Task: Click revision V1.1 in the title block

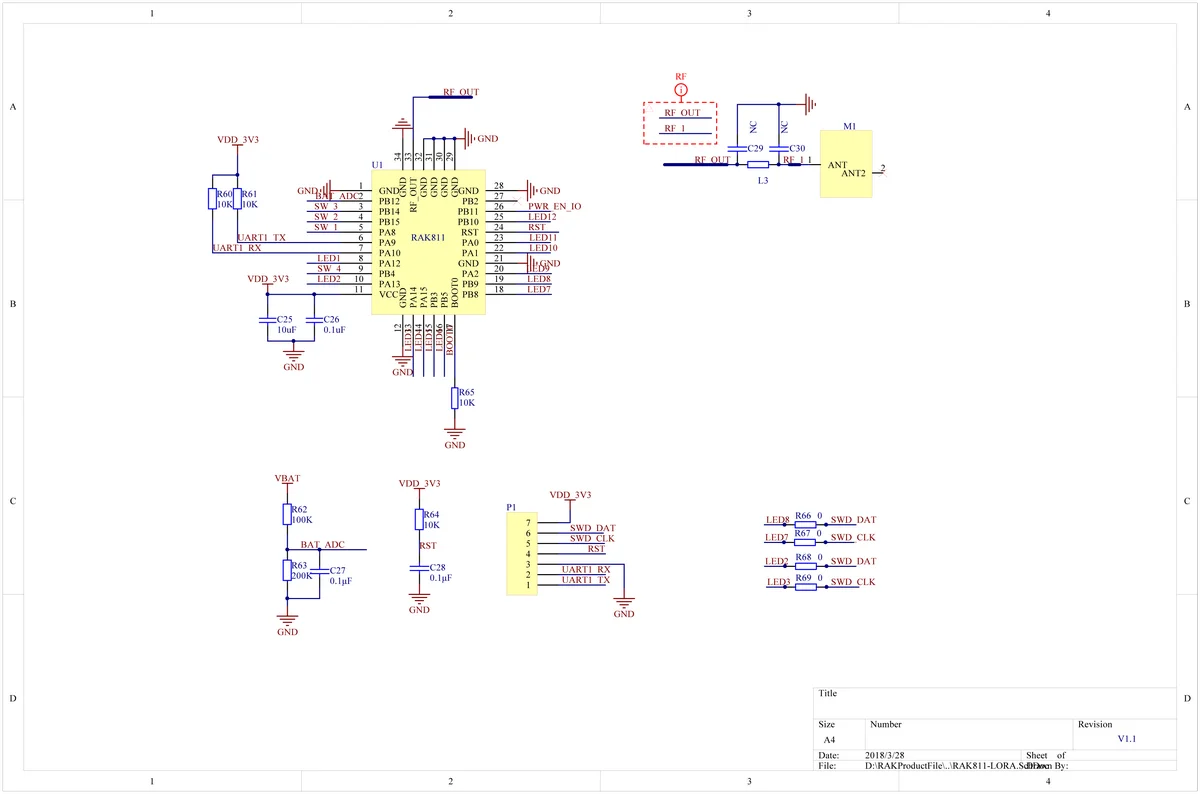Action: 1127,738
